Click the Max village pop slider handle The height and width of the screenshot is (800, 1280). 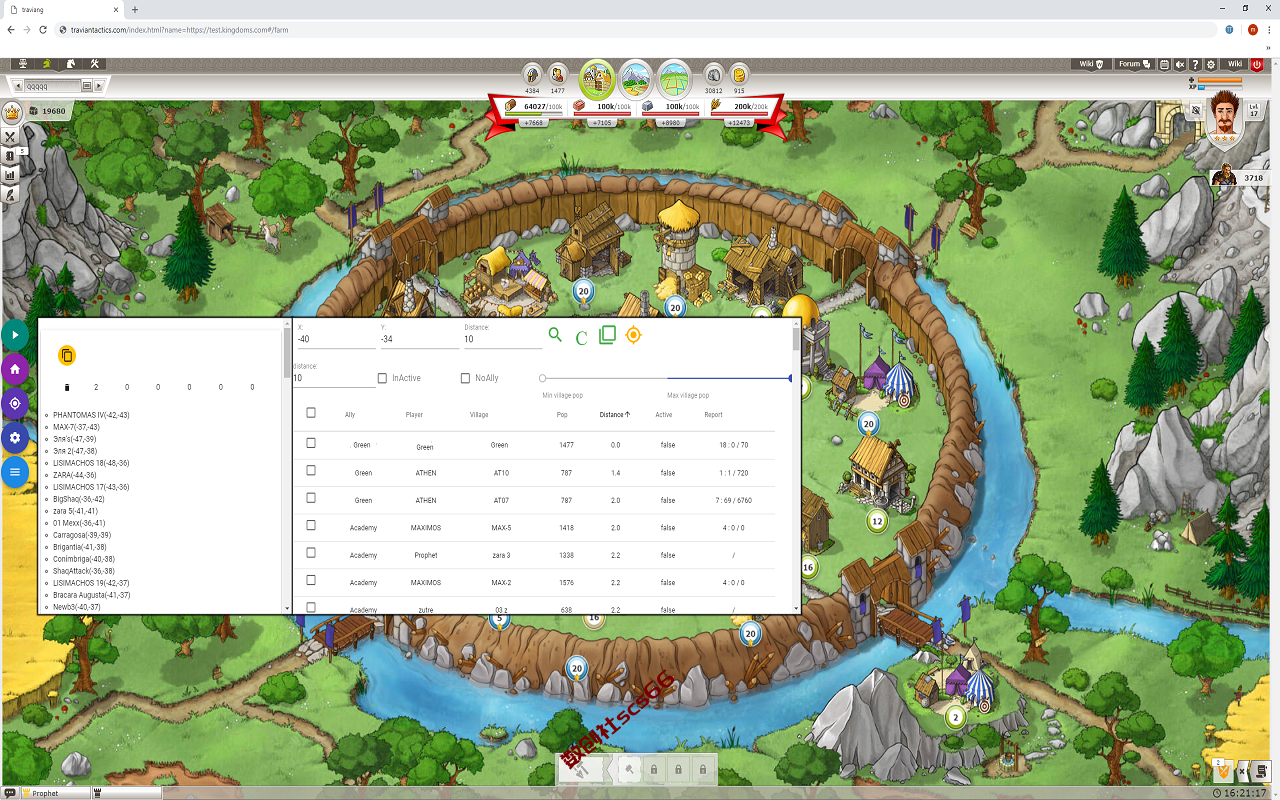pos(790,378)
